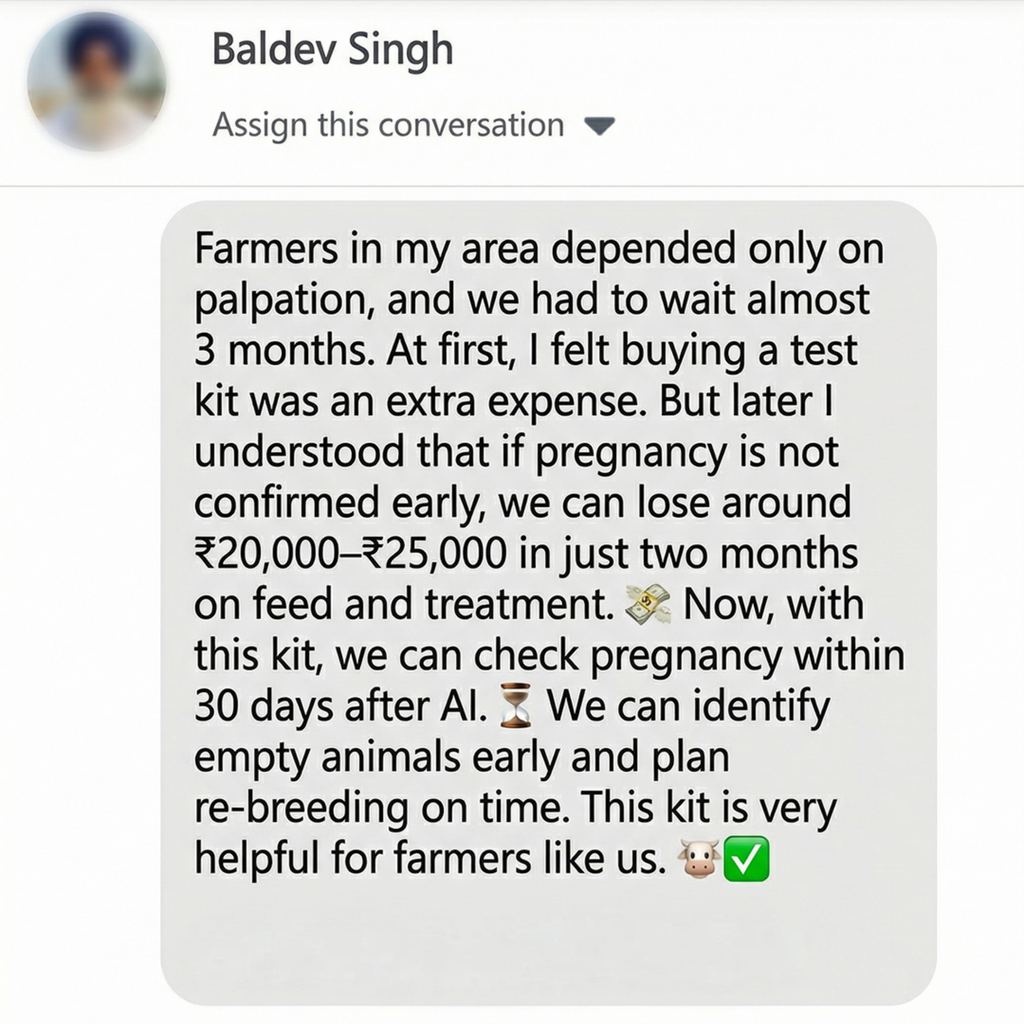This screenshot has height=1024, width=1024.
Task: Select the ₹20,000–₹25,000 amount text
Action: (350, 552)
